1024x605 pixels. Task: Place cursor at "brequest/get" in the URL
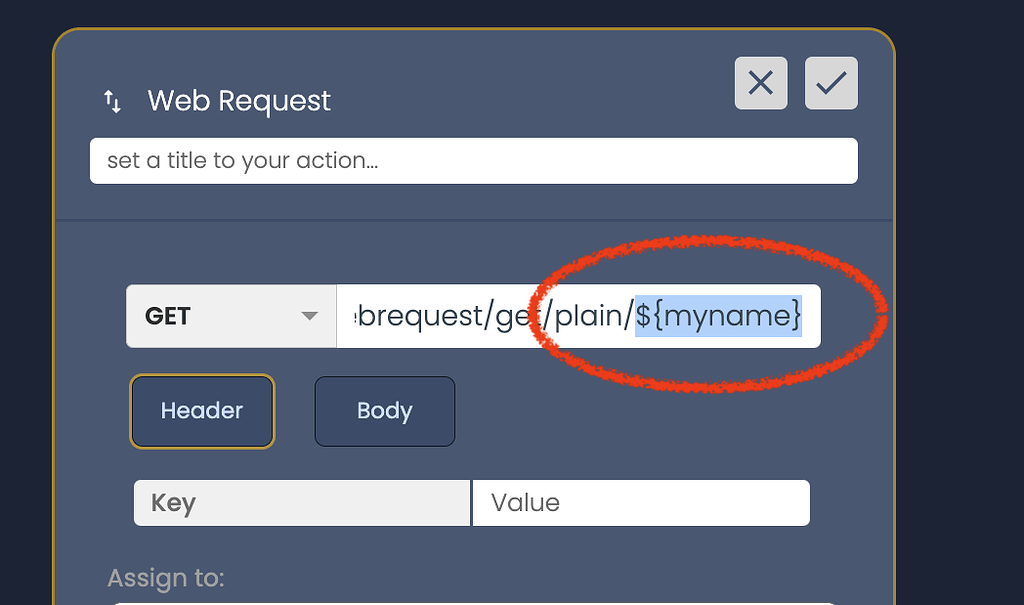click(x=440, y=316)
